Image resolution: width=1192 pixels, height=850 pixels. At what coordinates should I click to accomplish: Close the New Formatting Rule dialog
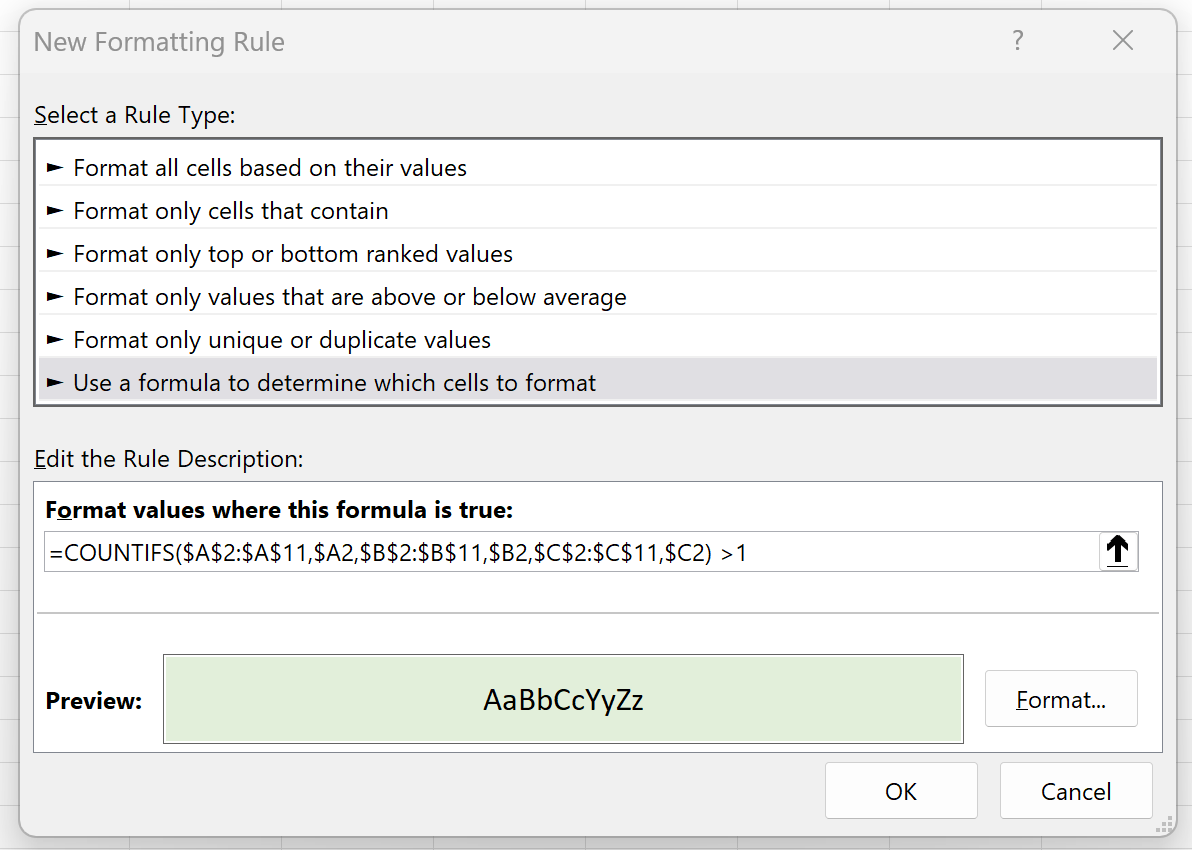point(1123,40)
